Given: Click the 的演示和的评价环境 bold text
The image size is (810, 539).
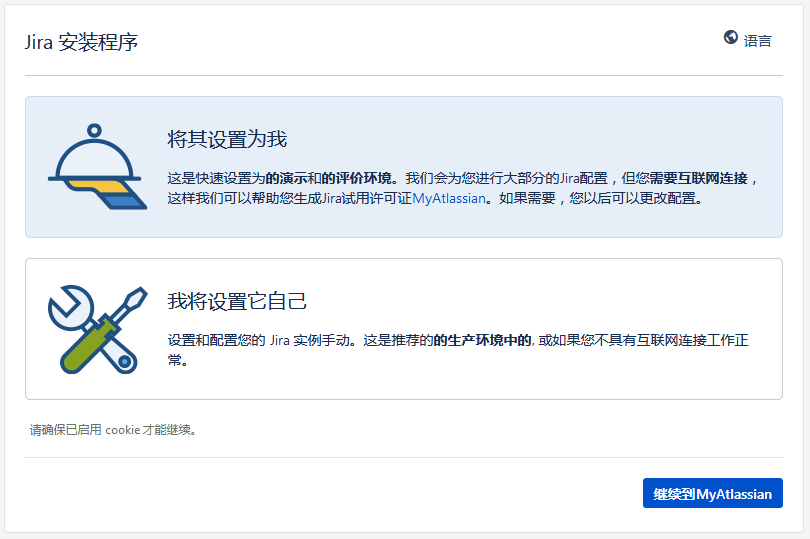Looking at the screenshot, I should point(329,178).
